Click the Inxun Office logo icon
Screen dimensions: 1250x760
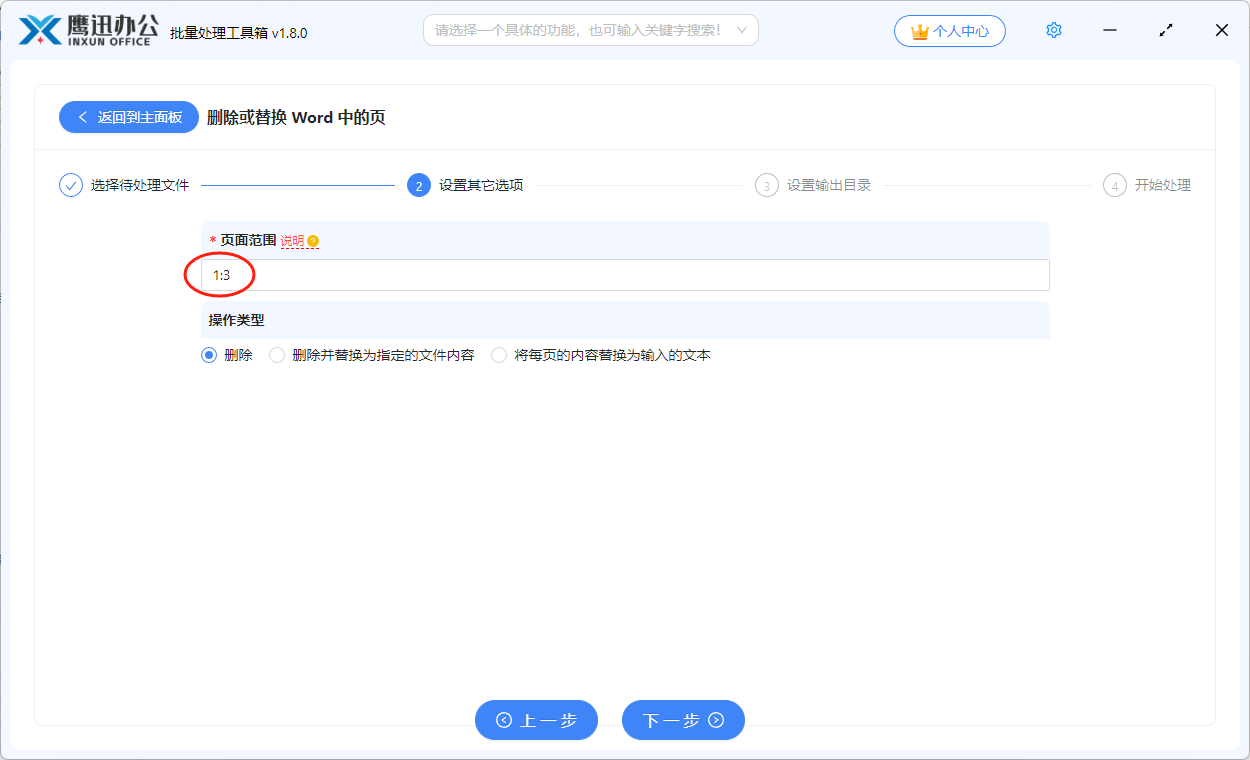(40, 31)
